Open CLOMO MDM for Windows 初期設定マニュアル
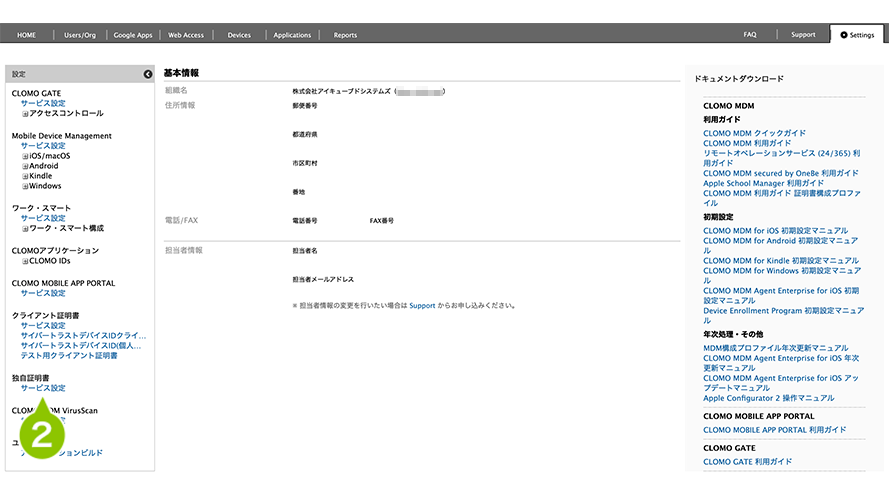Image resolution: width=889 pixels, height=500 pixels. click(782, 276)
